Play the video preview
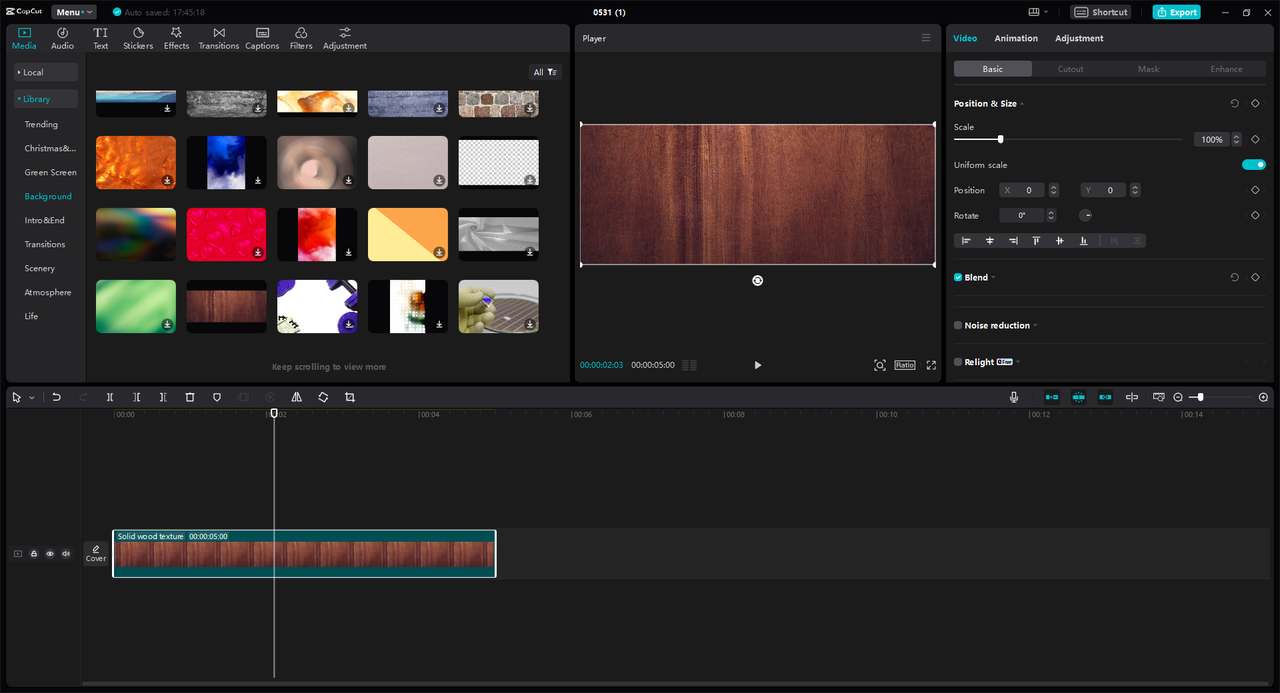The width and height of the screenshot is (1280, 693). point(758,365)
